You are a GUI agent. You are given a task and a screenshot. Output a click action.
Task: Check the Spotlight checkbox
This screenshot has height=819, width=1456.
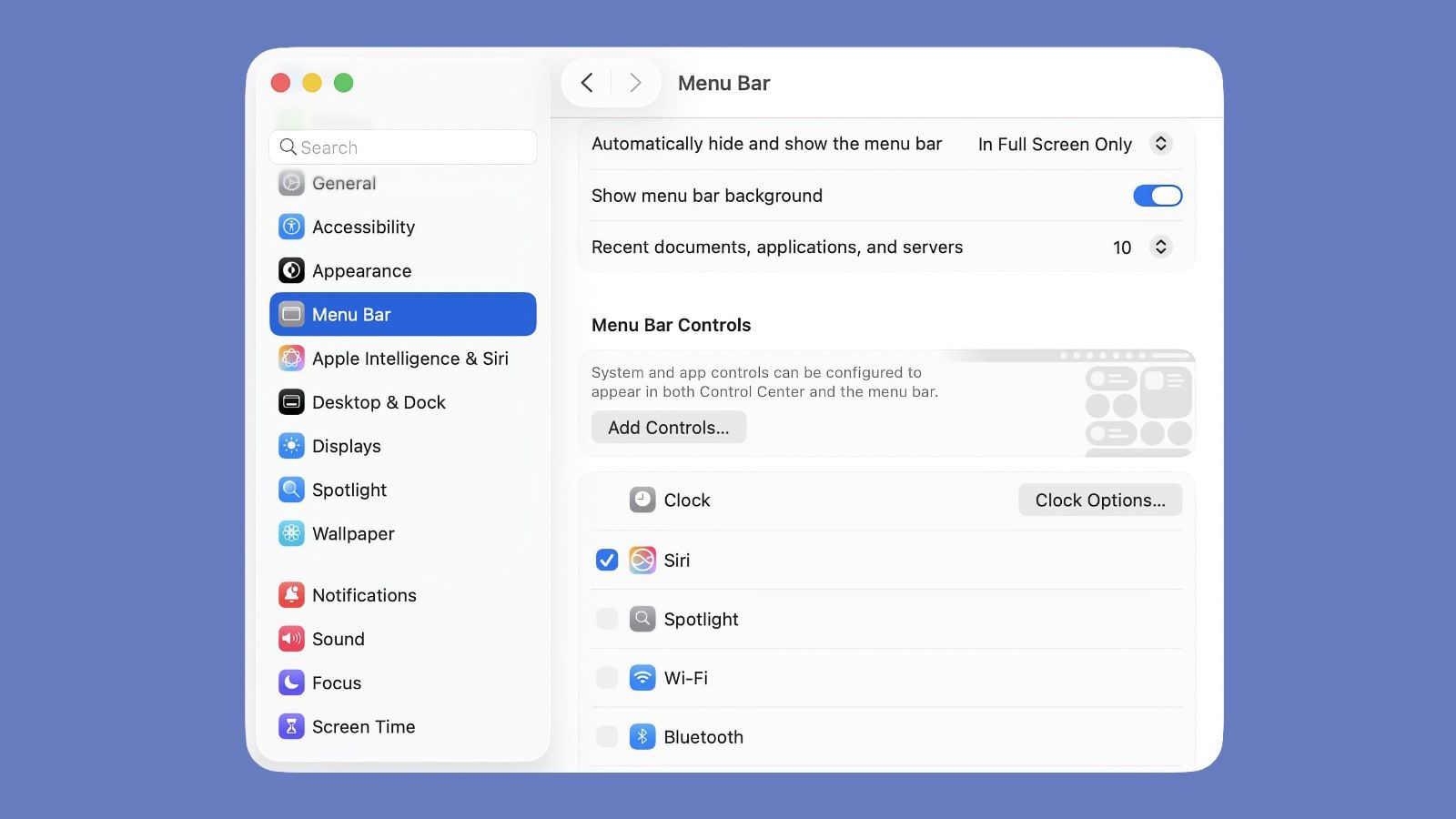point(607,619)
